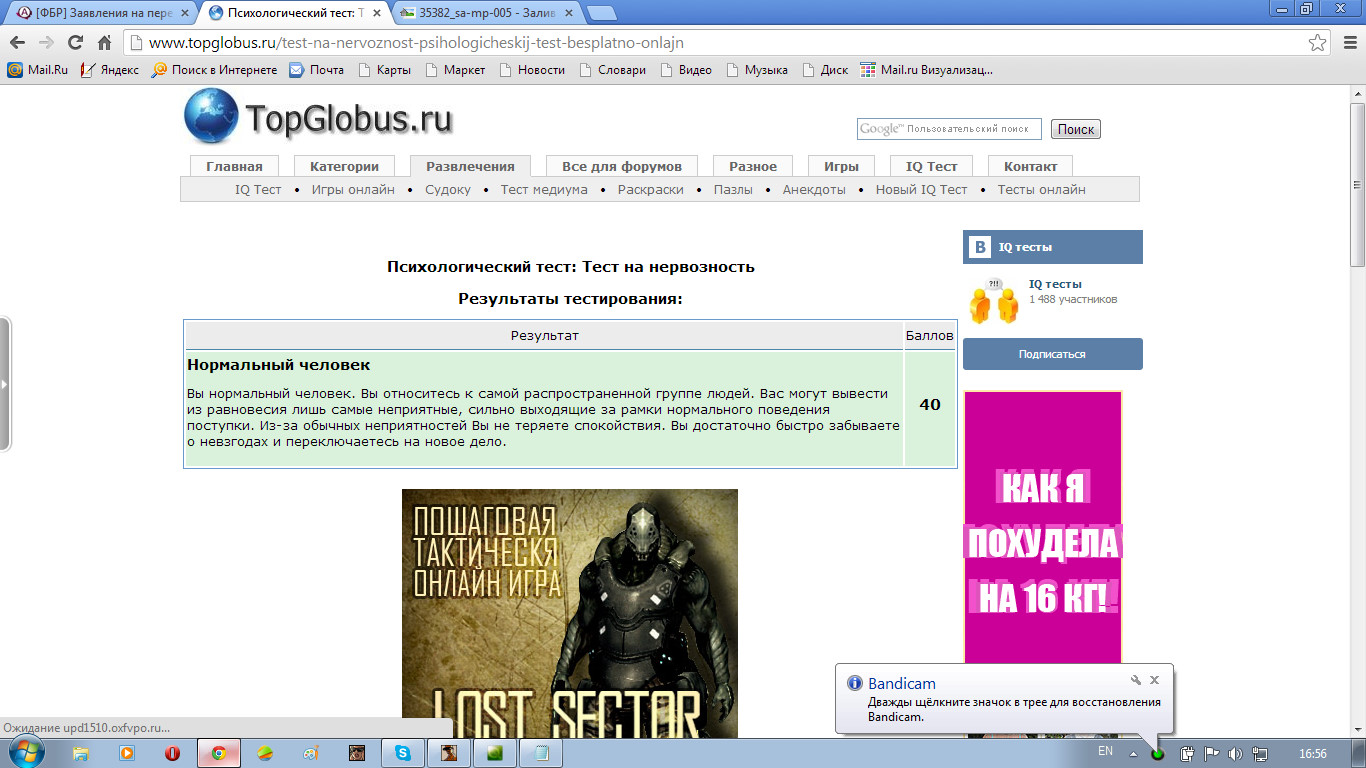Open the Развлечения site tab
The width and height of the screenshot is (1366, 768).
point(470,166)
